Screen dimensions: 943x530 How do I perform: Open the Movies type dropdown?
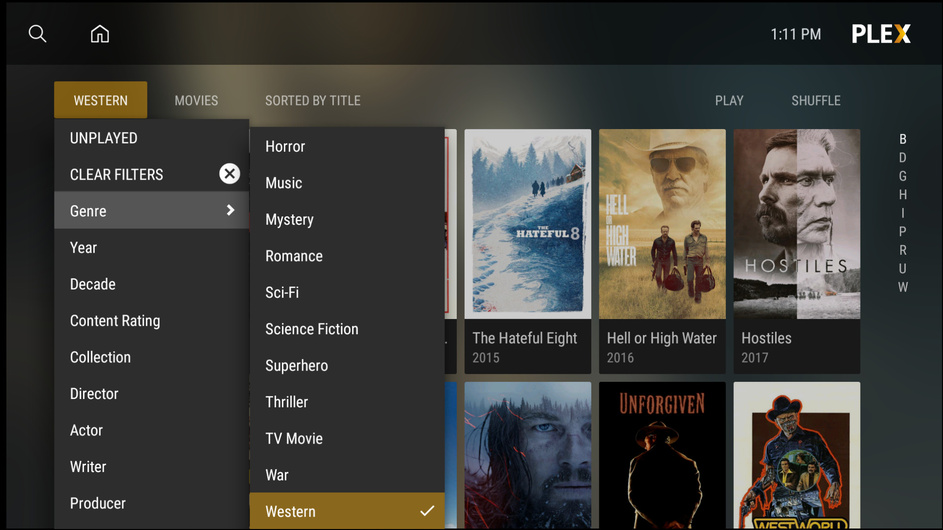point(196,100)
